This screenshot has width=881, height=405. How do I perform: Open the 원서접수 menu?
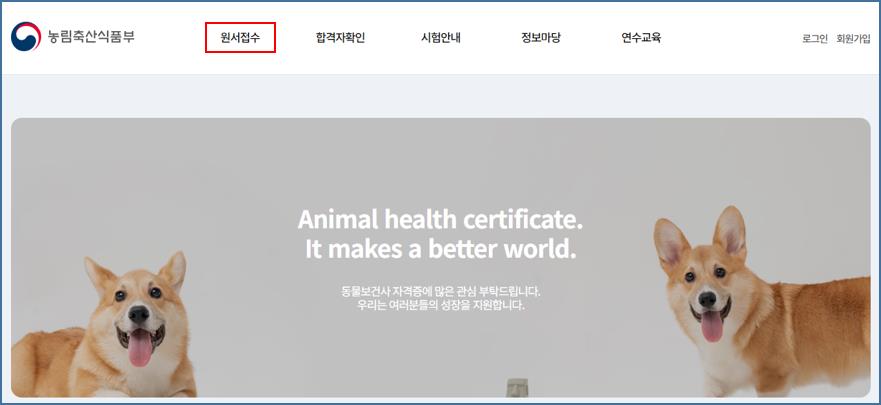coord(240,38)
